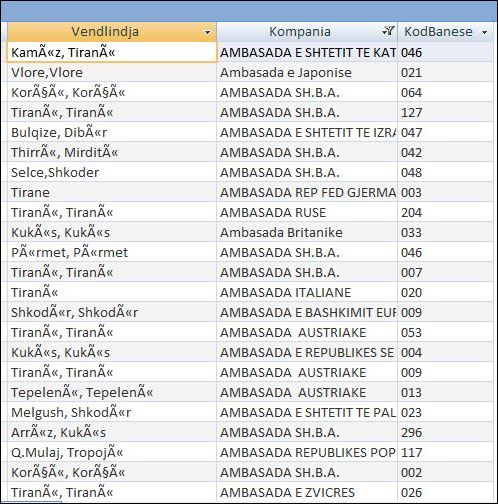The image size is (498, 504).
Task: Click the AMBASADA RUSE cell
Action: pos(307,212)
